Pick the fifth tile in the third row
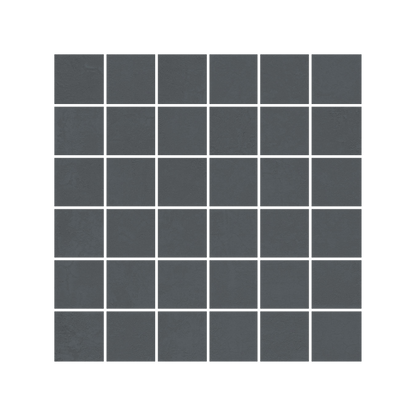 pyautogui.click(x=285, y=182)
